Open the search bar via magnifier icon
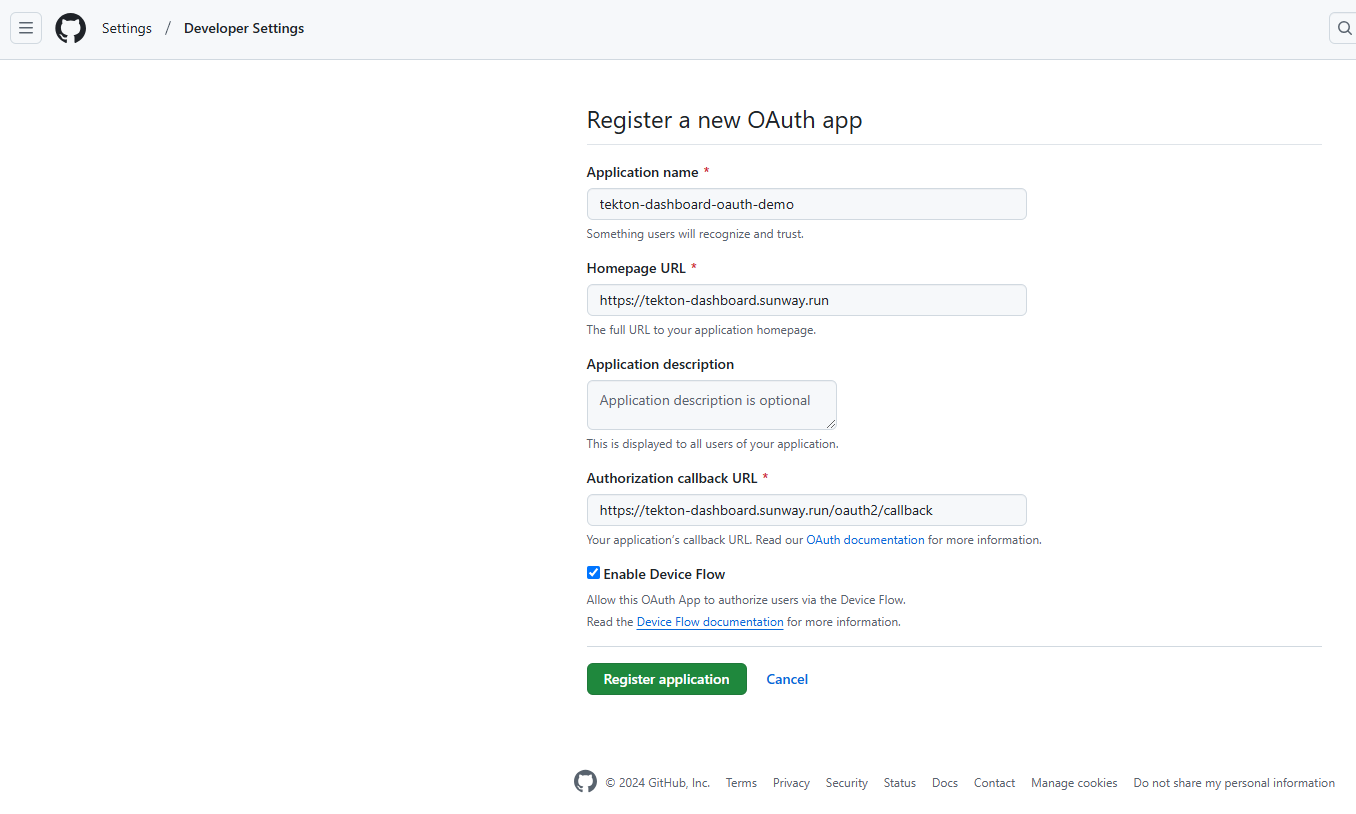Image resolution: width=1356 pixels, height=814 pixels. point(1343,27)
